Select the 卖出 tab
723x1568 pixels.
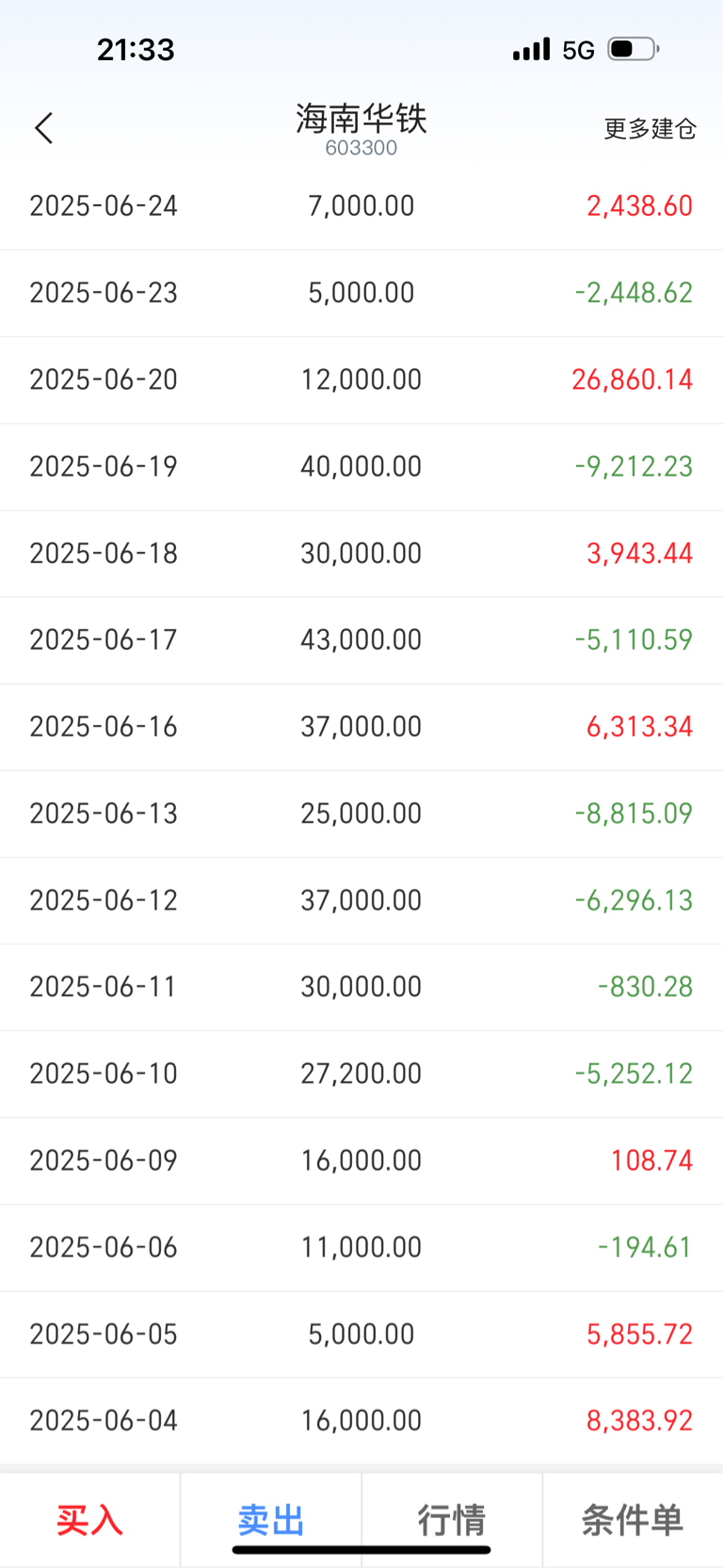tap(271, 1520)
